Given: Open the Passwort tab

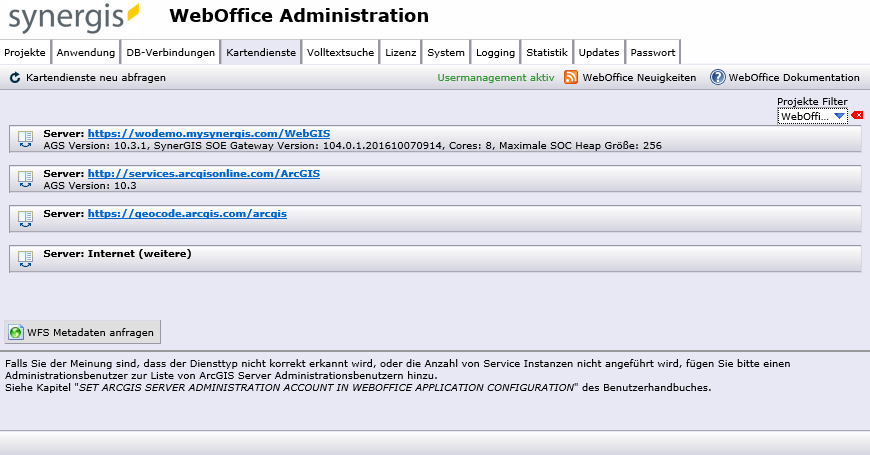Looking at the screenshot, I should point(653,52).
